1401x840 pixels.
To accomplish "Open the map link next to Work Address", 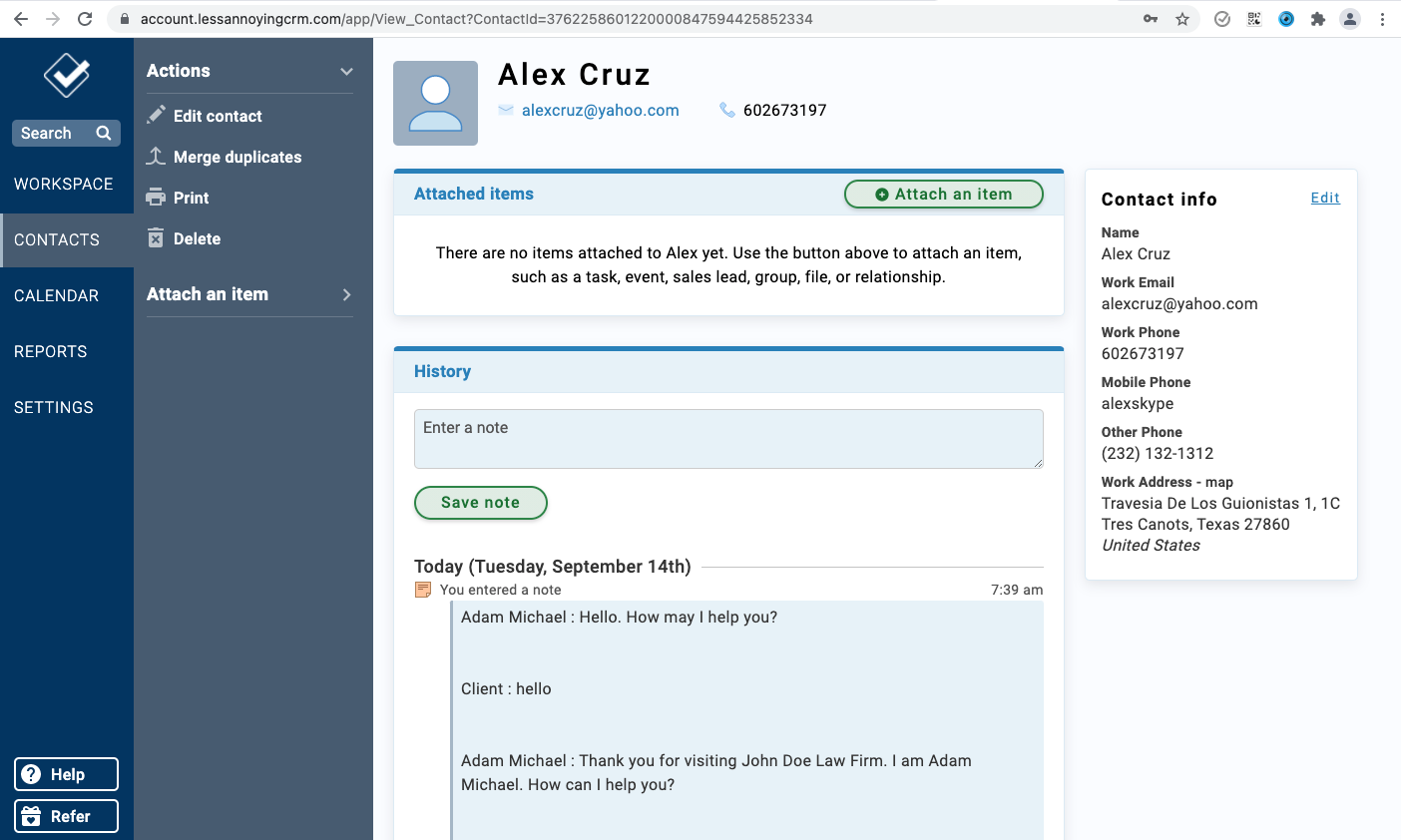I will 1219,482.
